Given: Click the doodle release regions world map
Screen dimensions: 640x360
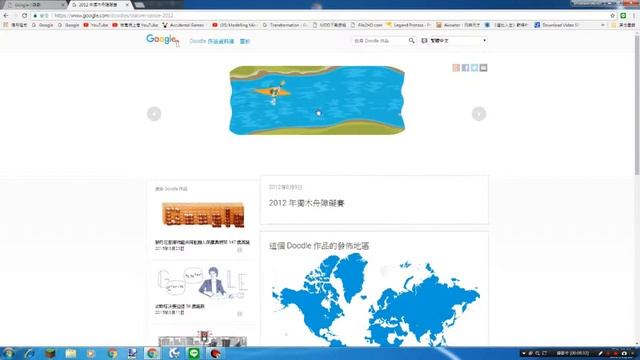Looking at the screenshot, I should tap(376, 300).
